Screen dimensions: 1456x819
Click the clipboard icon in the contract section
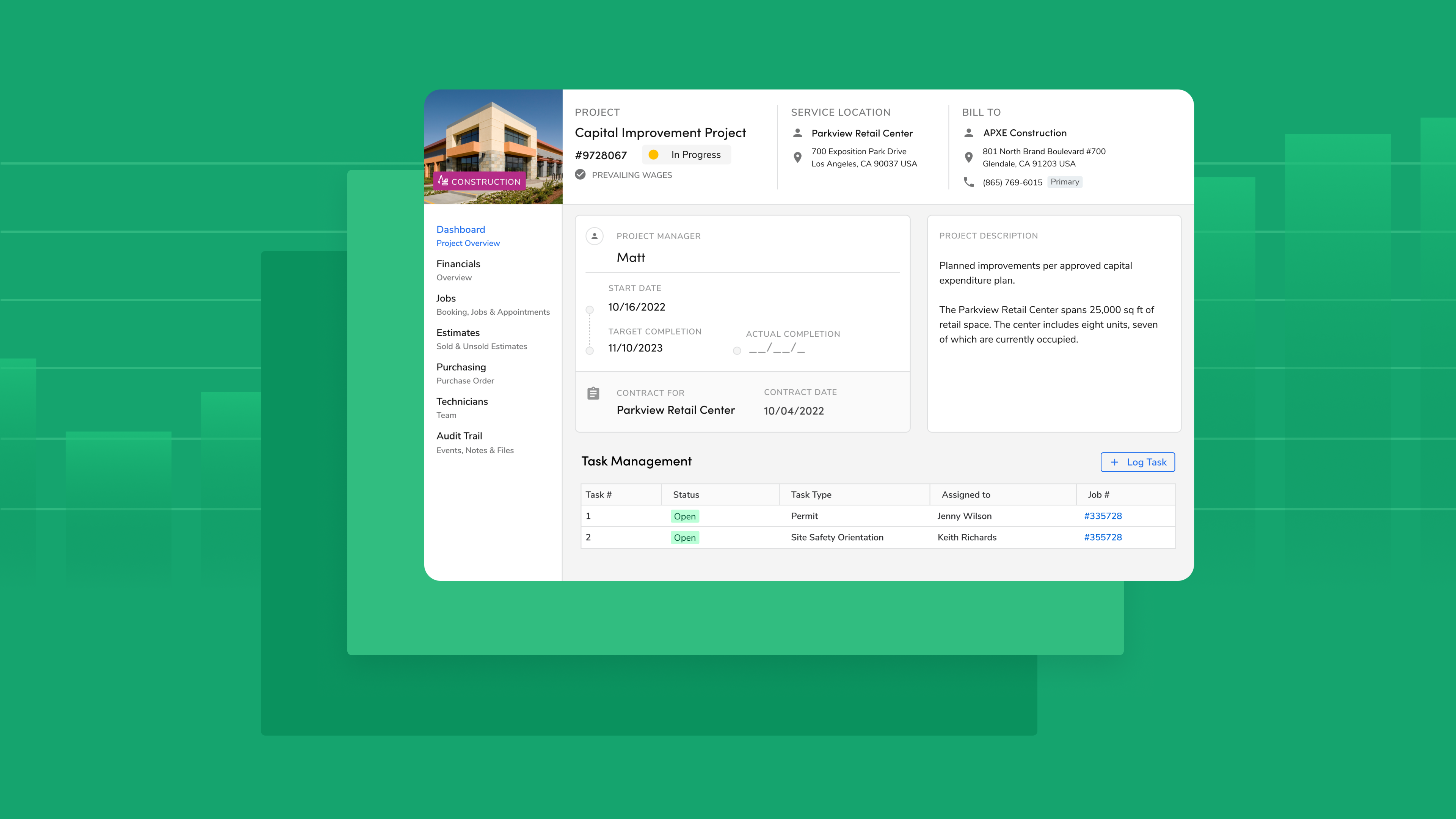tap(593, 393)
